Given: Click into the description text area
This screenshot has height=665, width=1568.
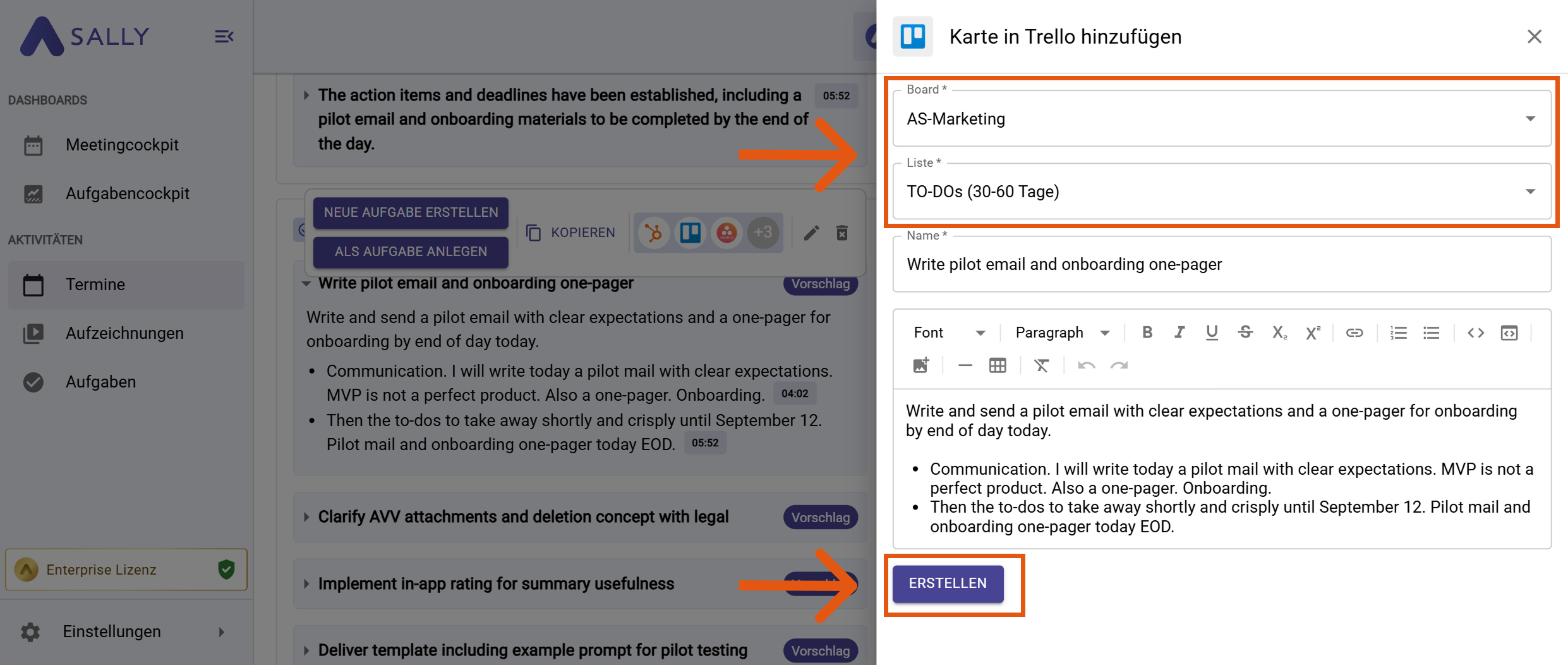Looking at the screenshot, I should click(1222, 468).
